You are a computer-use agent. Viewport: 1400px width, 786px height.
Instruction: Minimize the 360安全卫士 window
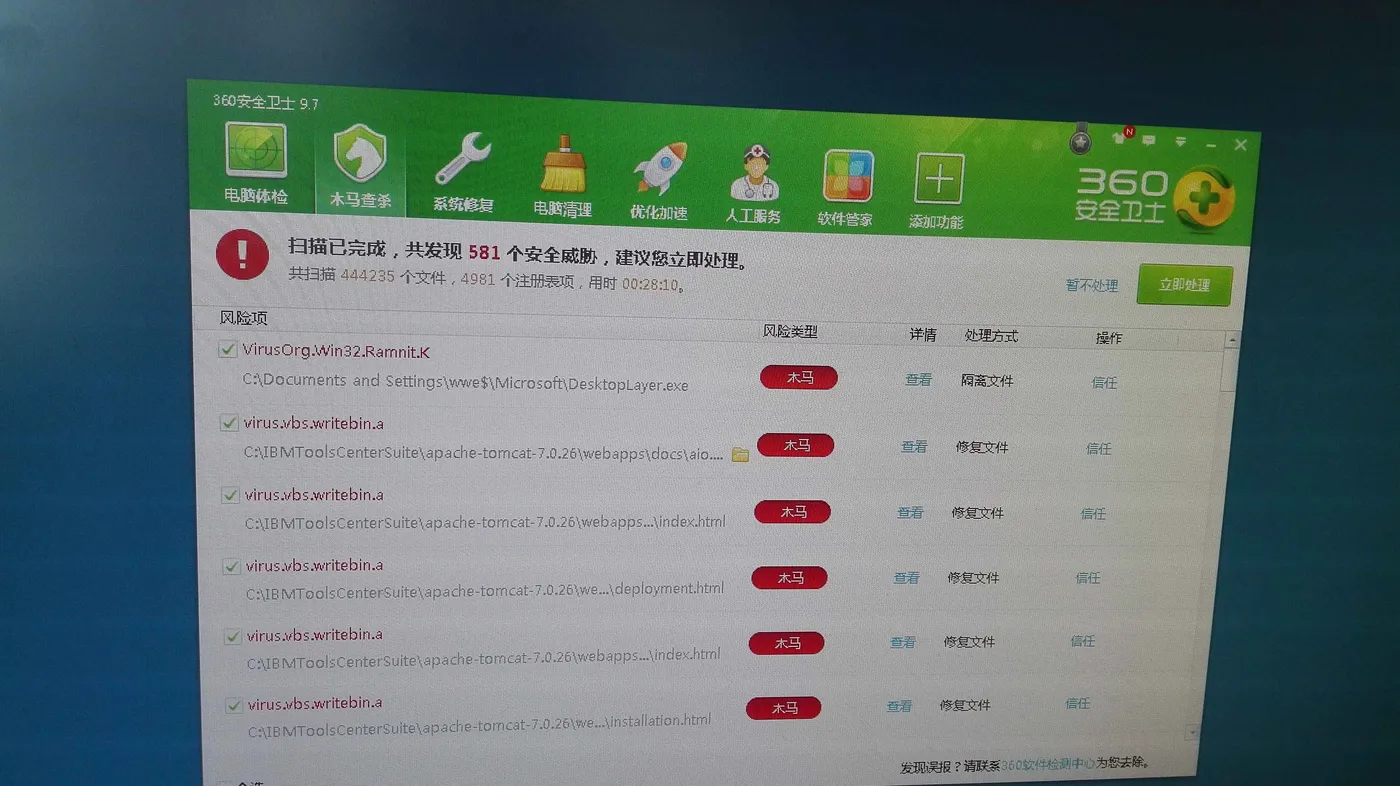[x=1211, y=145]
